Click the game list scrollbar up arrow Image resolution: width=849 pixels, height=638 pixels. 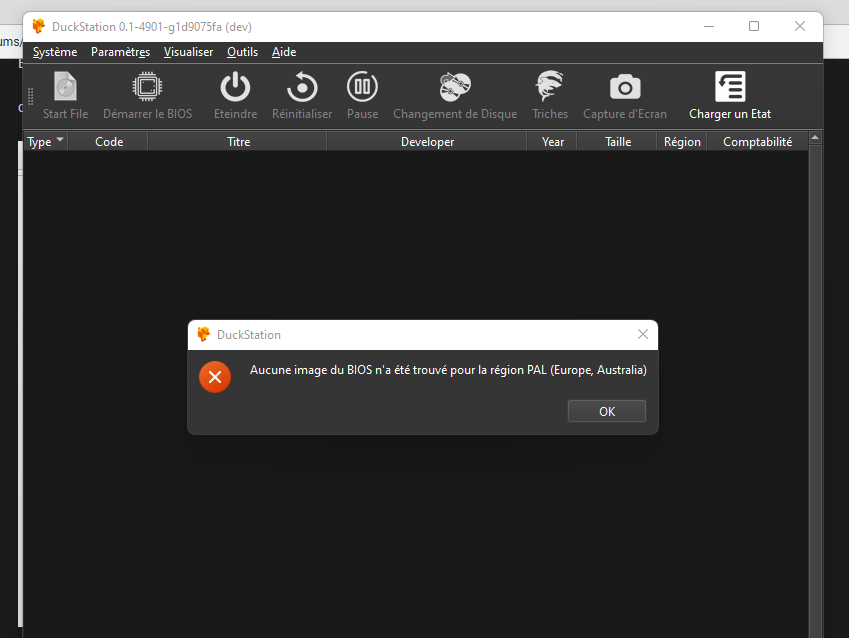click(815, 138)
